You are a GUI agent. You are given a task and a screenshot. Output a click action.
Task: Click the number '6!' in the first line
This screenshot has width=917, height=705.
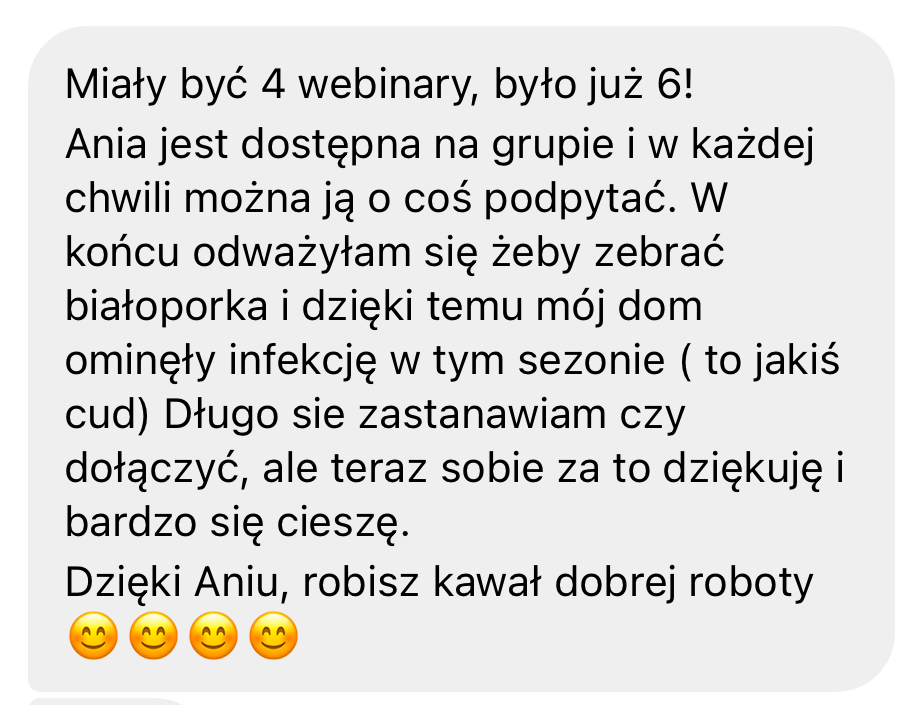[x=675, y=85]
